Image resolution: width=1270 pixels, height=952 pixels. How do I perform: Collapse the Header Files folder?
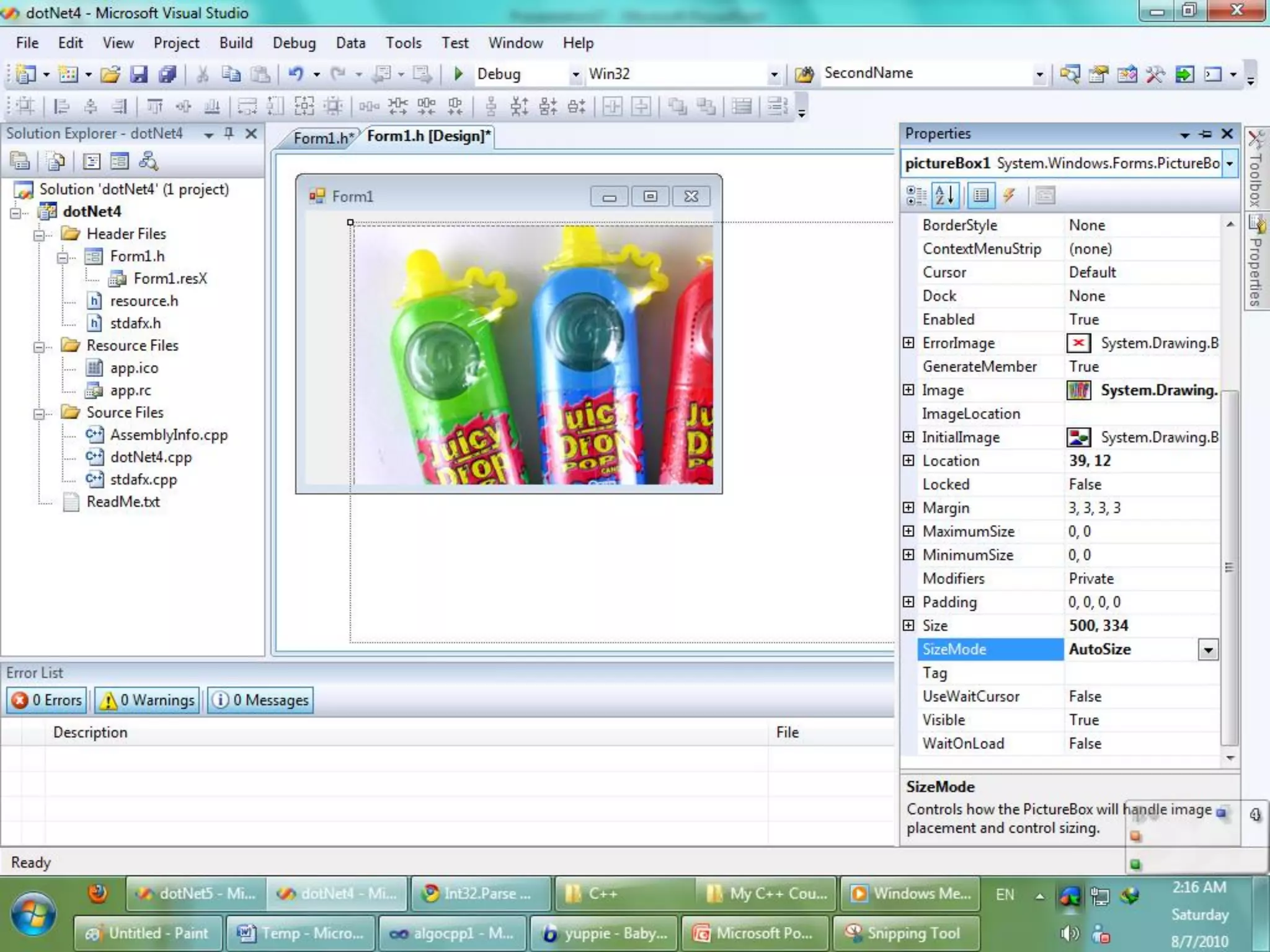point(39,235)
